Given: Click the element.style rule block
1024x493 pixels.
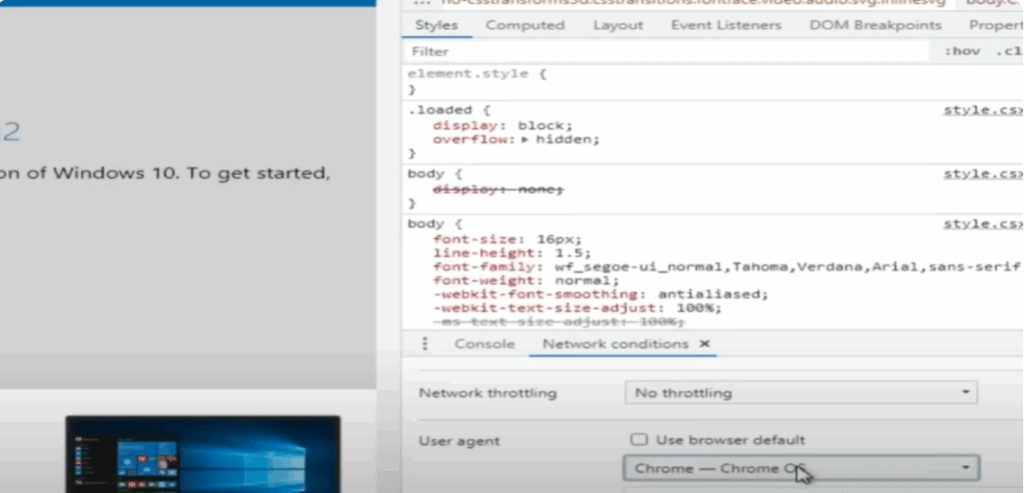Looking at the screenshot, I should (x=712, y=82).
